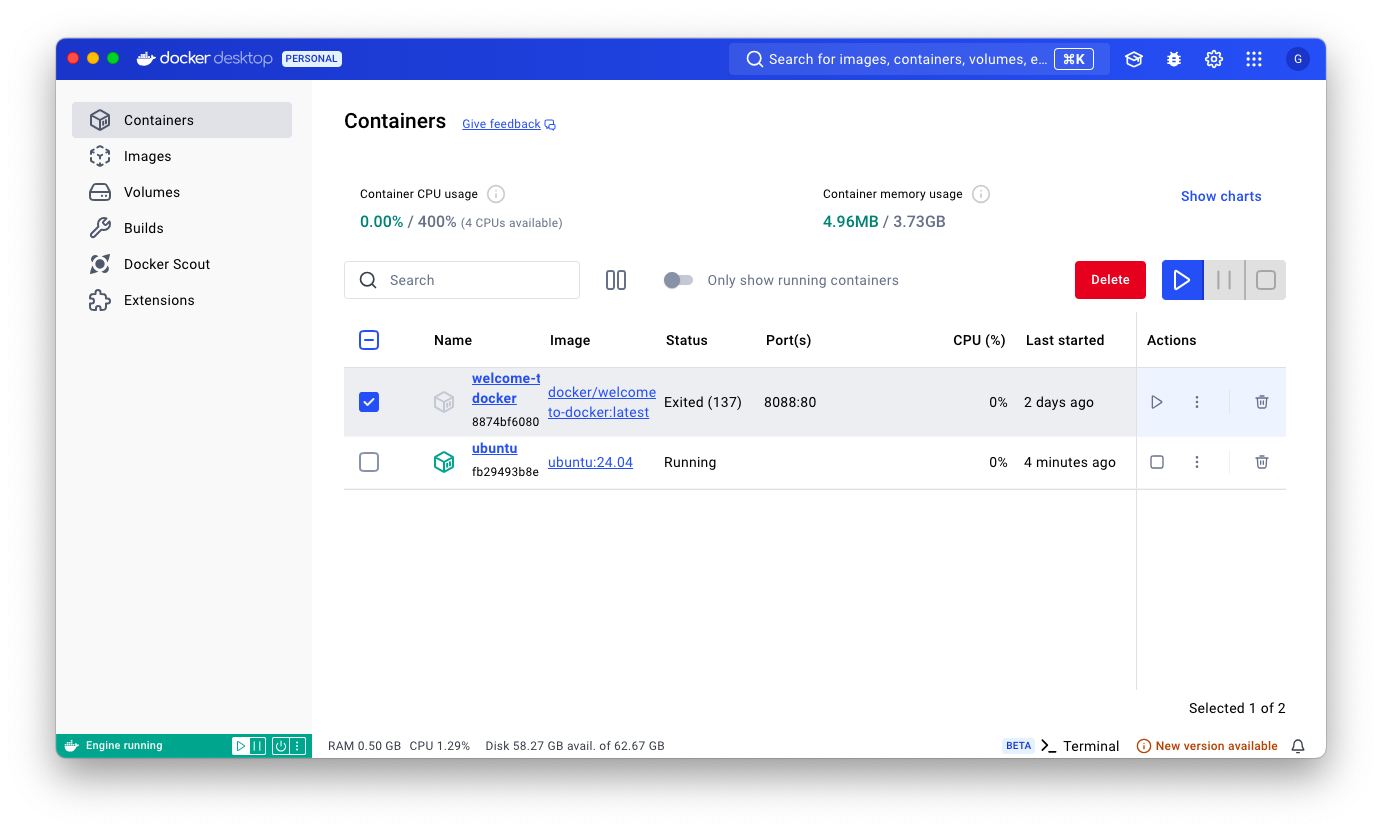Open more actions for welcome-to-docker
Viewport: 1382px width, 832px height.
[x=1197, y=402]
